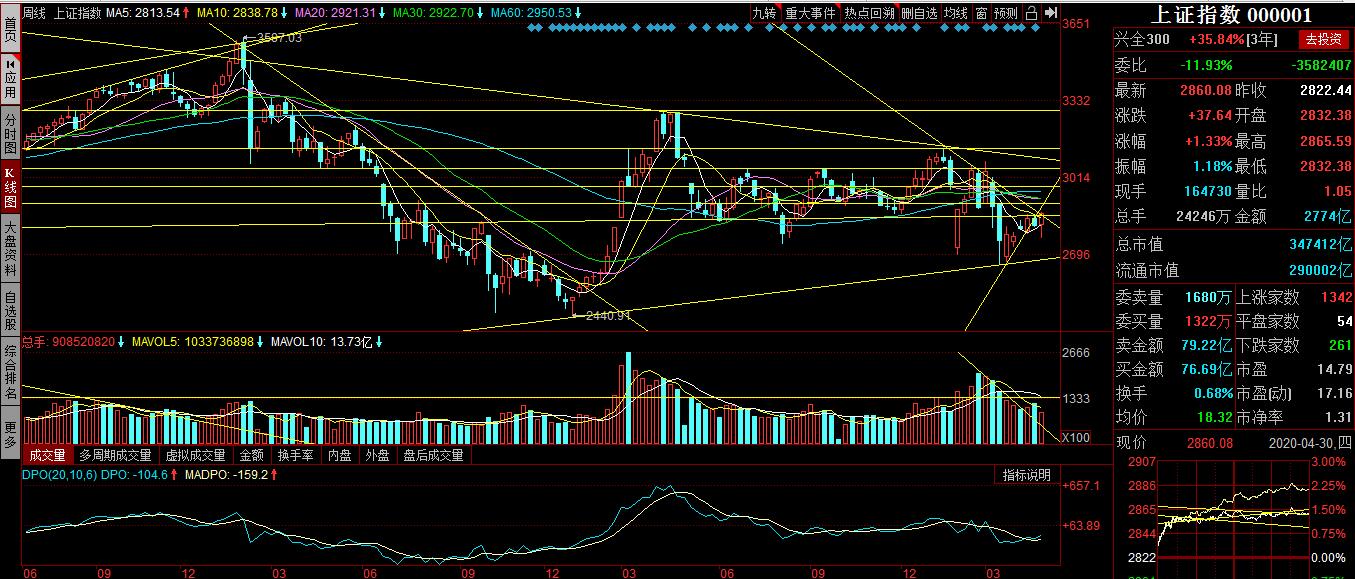Click the MAVOL10: 13.73亿 label

pos(322,342)
